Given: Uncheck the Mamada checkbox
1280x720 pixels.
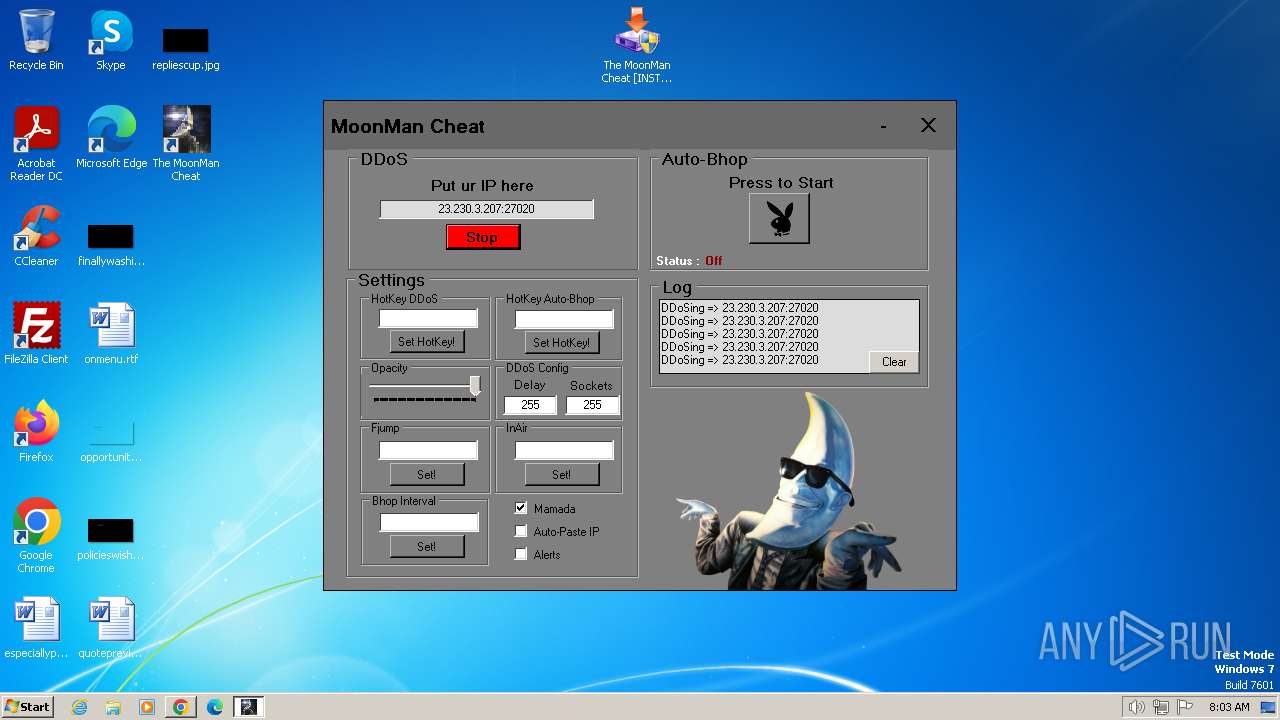Looking at the screenshot, I should 520,508.
